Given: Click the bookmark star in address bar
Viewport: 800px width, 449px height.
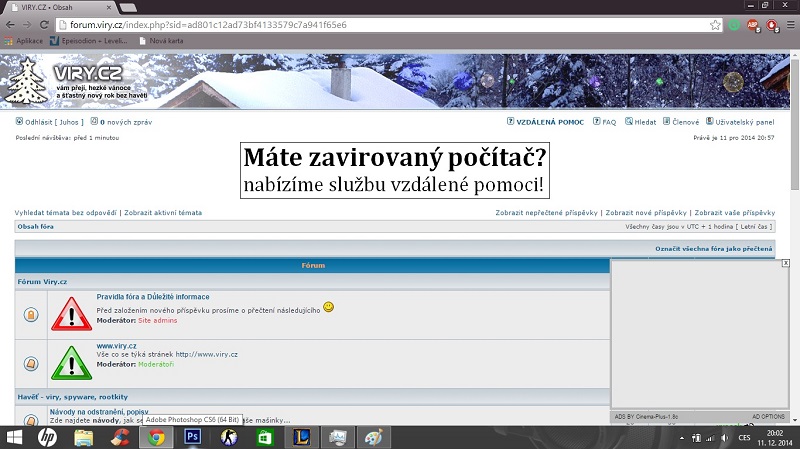Looking at the screenshot, I should (716, 24).
